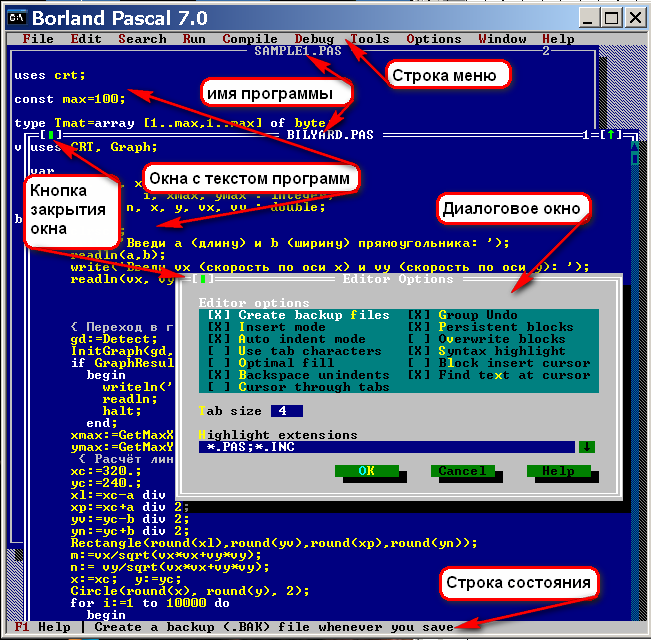This screenshot has height=640, width=651.
Task: Open the File menu
Action: pyautogui.click(x=38, y=39)
